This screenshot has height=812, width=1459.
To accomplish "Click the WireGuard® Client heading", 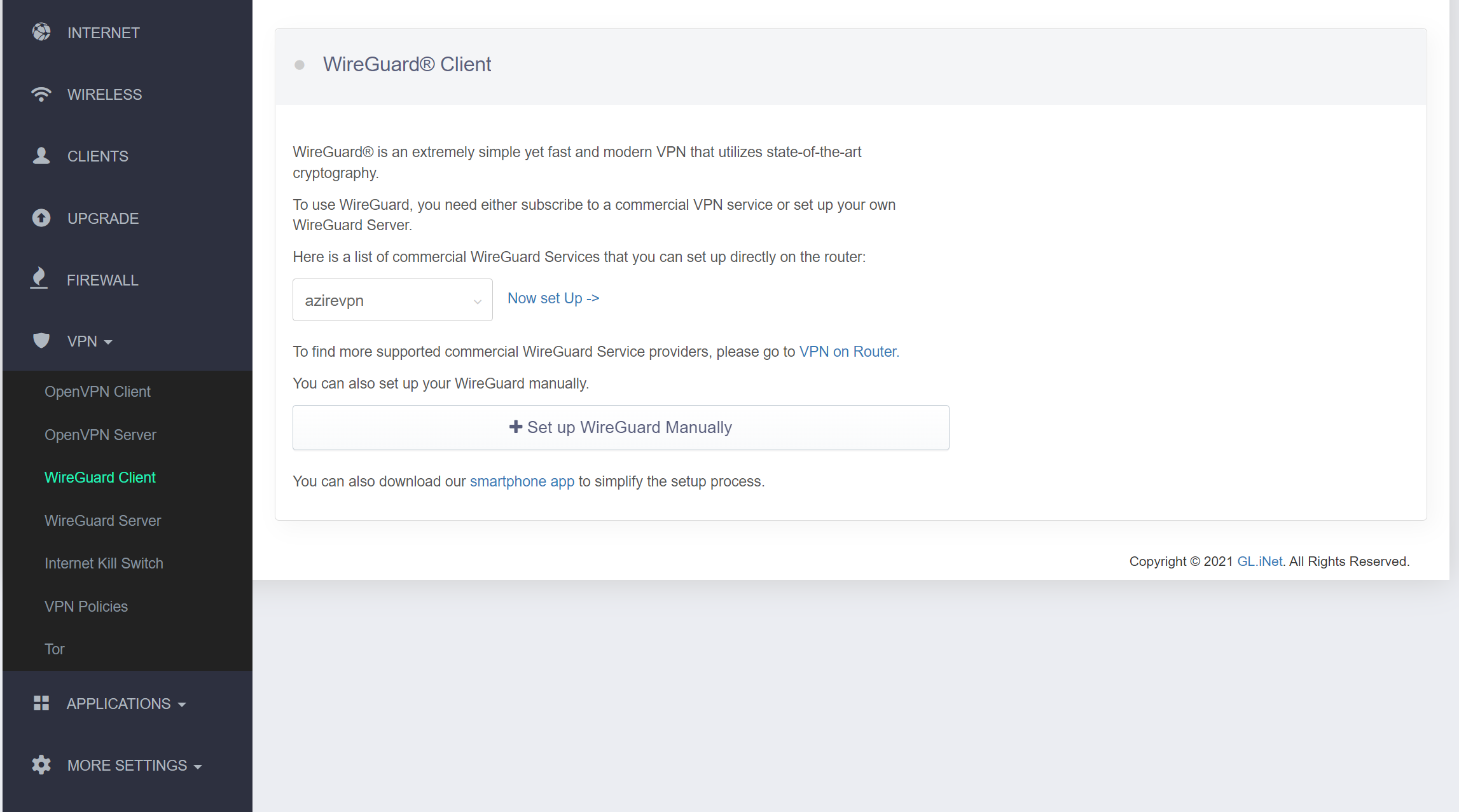I will 407,64.
